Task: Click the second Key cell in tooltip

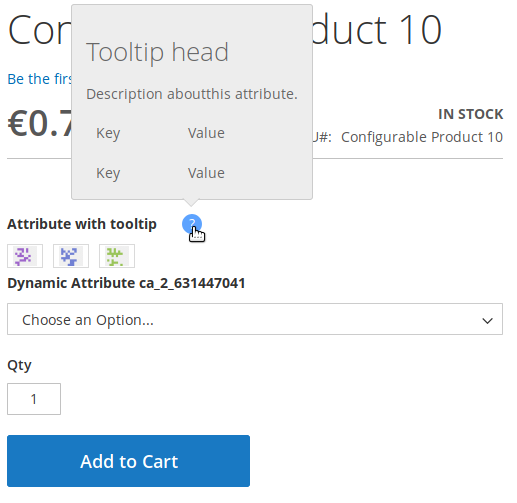Action: (108, 173)
